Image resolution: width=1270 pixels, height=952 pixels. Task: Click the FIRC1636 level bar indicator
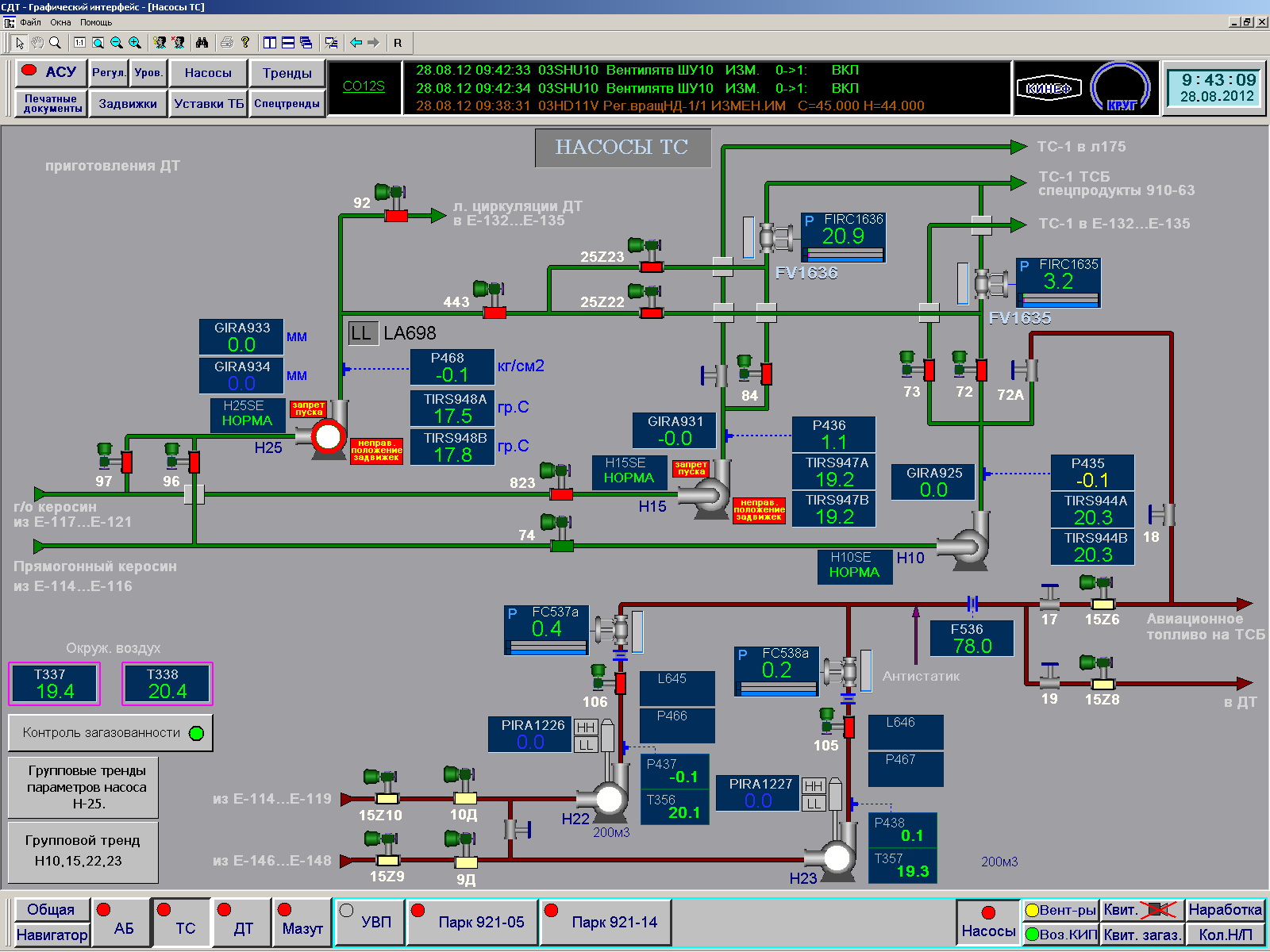843,255
